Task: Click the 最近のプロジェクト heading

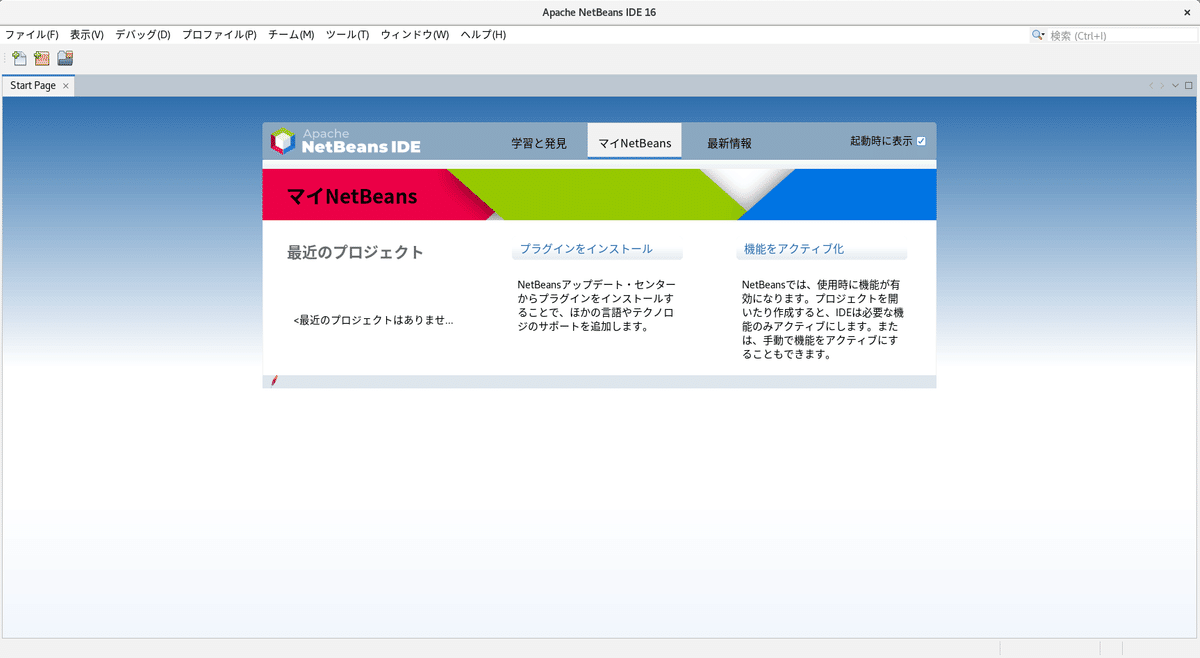Action: click(355, 252)
